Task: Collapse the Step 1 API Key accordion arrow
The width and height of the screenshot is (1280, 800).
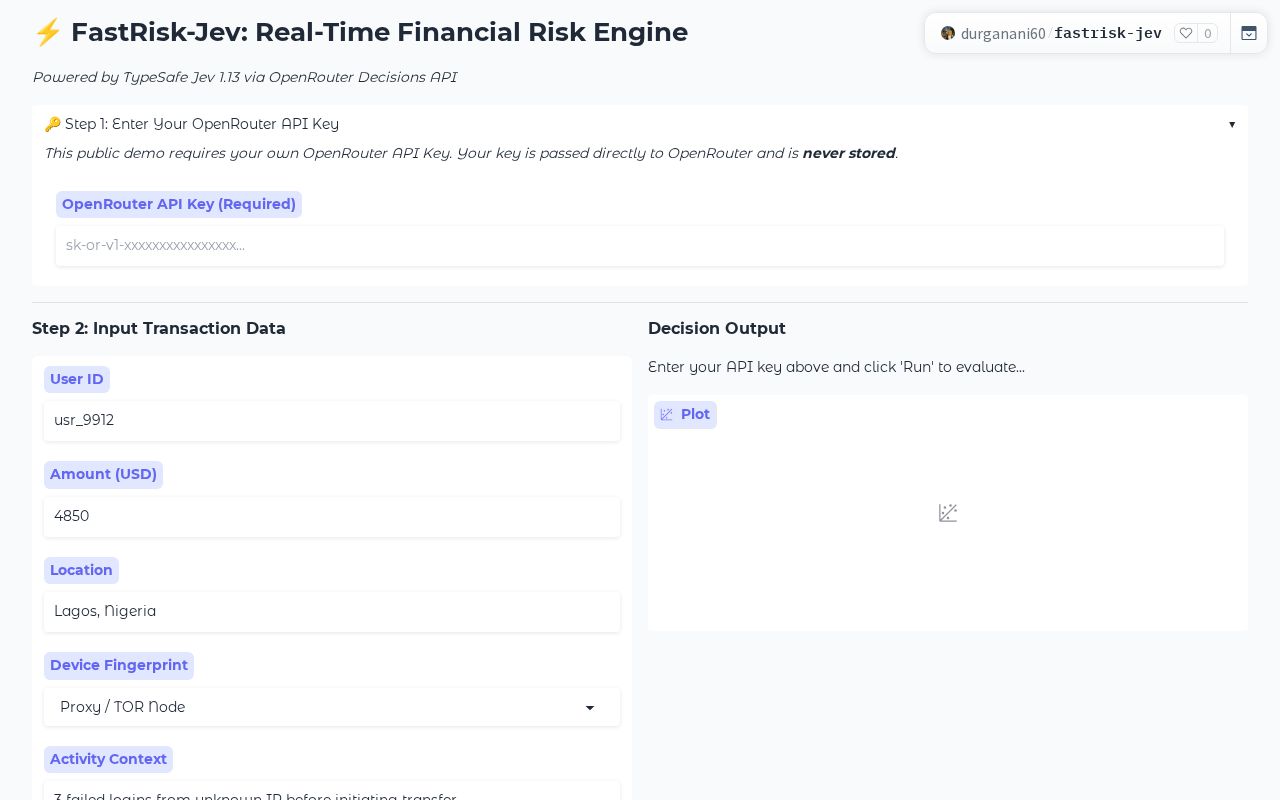Action: pyautogui.click(x=1232, y=124)
